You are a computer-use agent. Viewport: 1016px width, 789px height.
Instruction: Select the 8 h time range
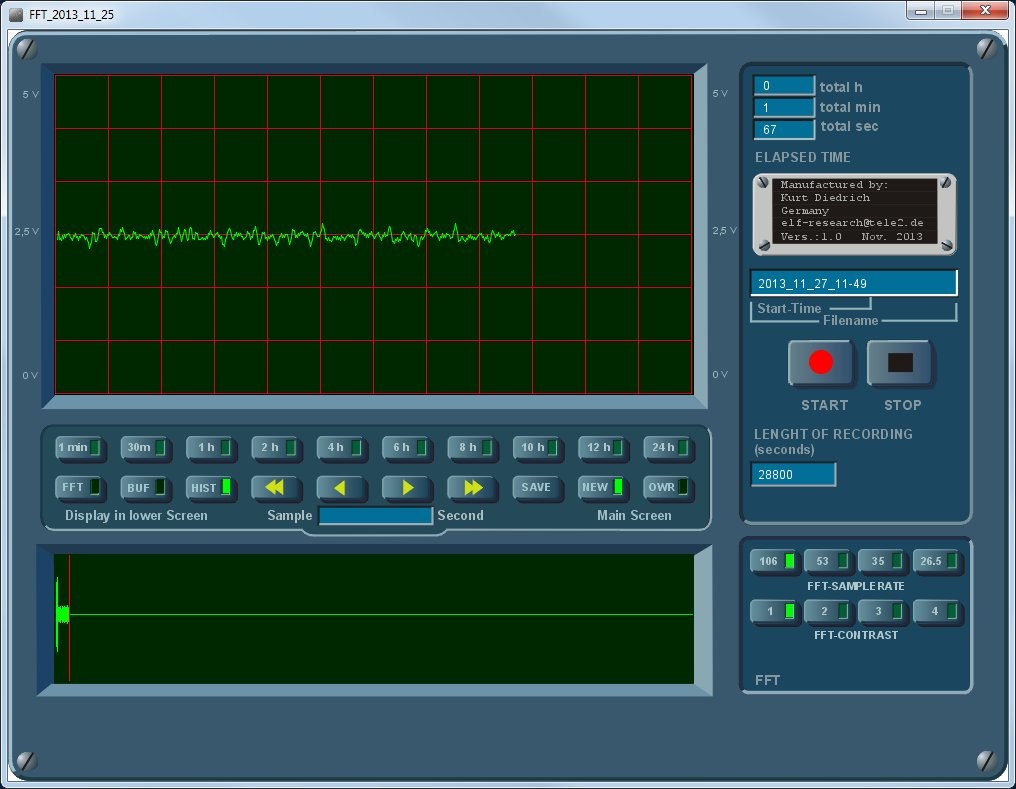coord(471,448)
